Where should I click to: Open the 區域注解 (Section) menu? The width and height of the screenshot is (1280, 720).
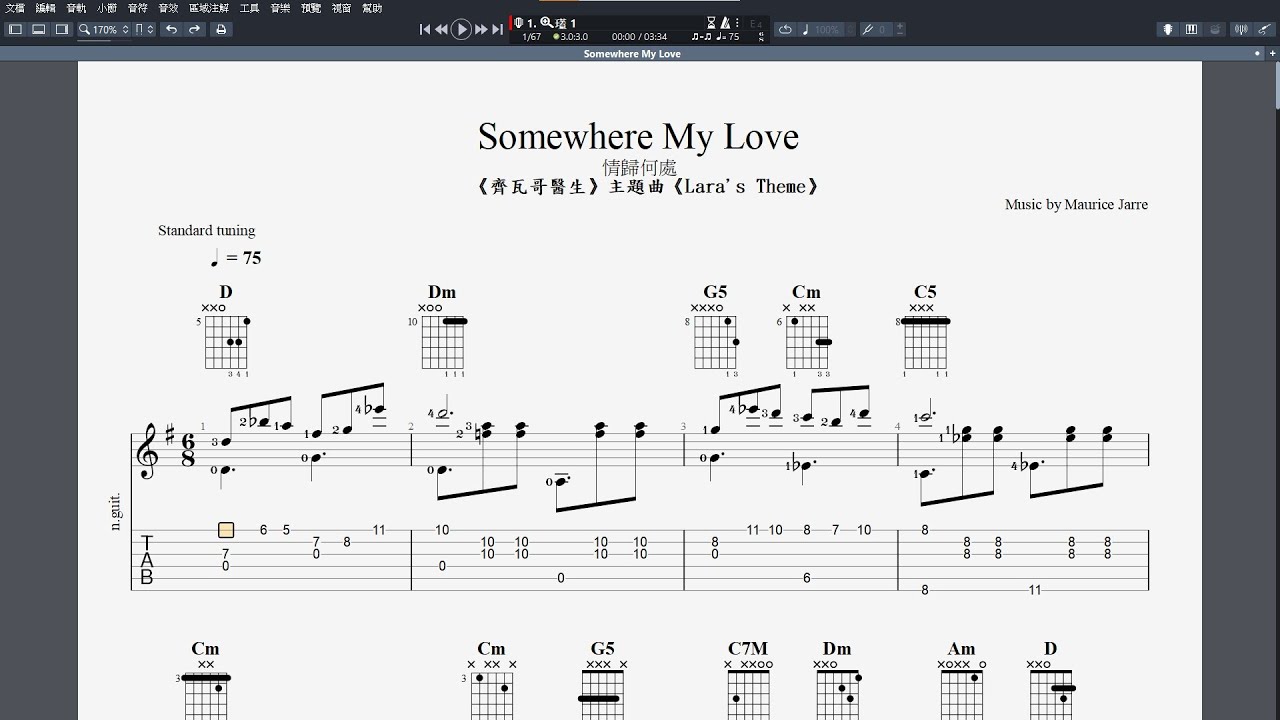click(x=209, y=7)
